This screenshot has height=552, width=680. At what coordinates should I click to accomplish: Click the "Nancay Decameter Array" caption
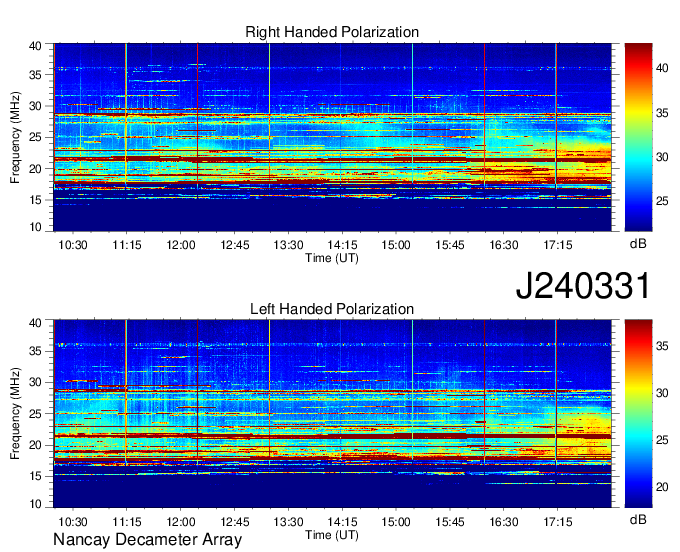click(x=147, y=540)
